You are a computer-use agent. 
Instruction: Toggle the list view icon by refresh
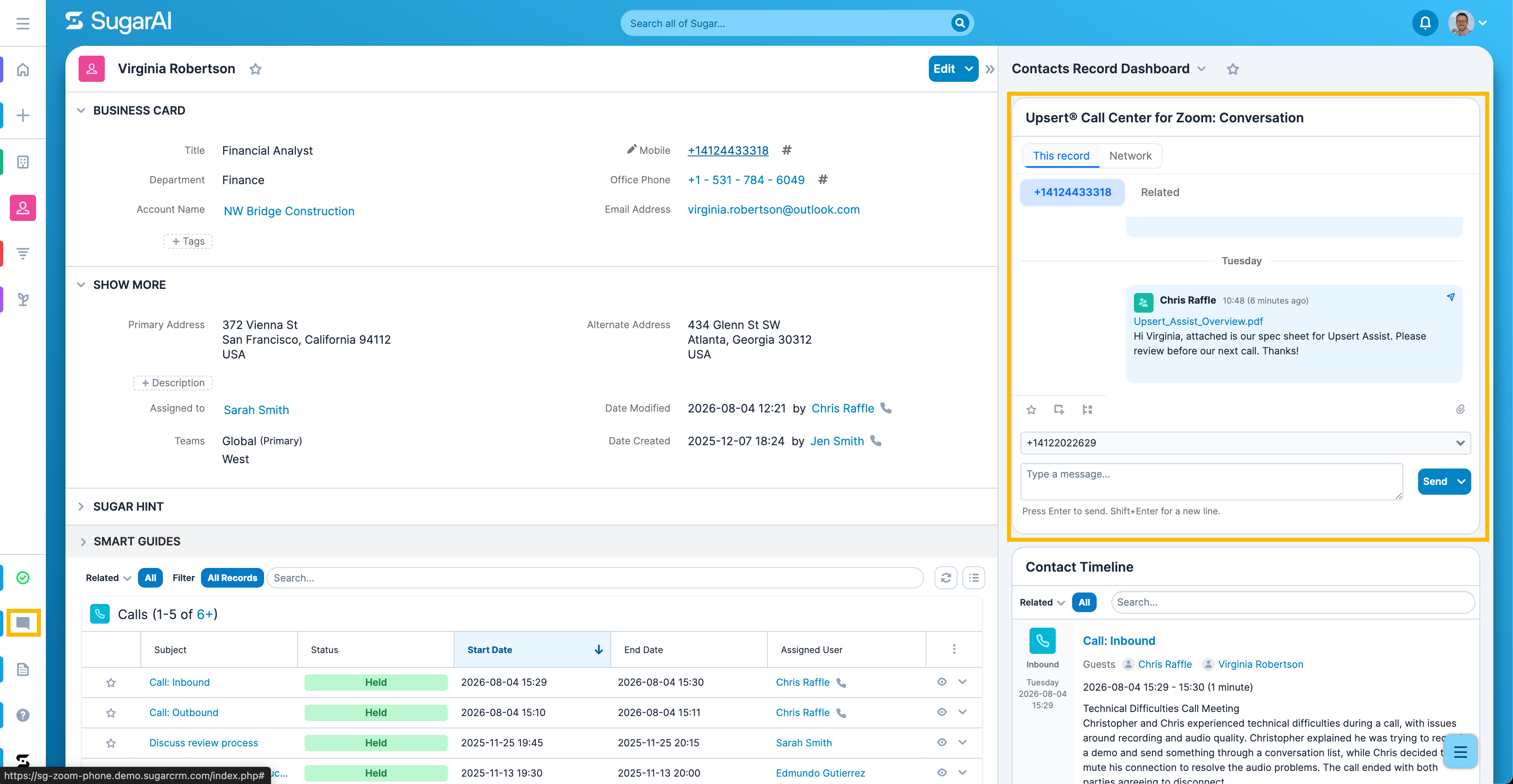pyautogui.click(x=974, y=578)
